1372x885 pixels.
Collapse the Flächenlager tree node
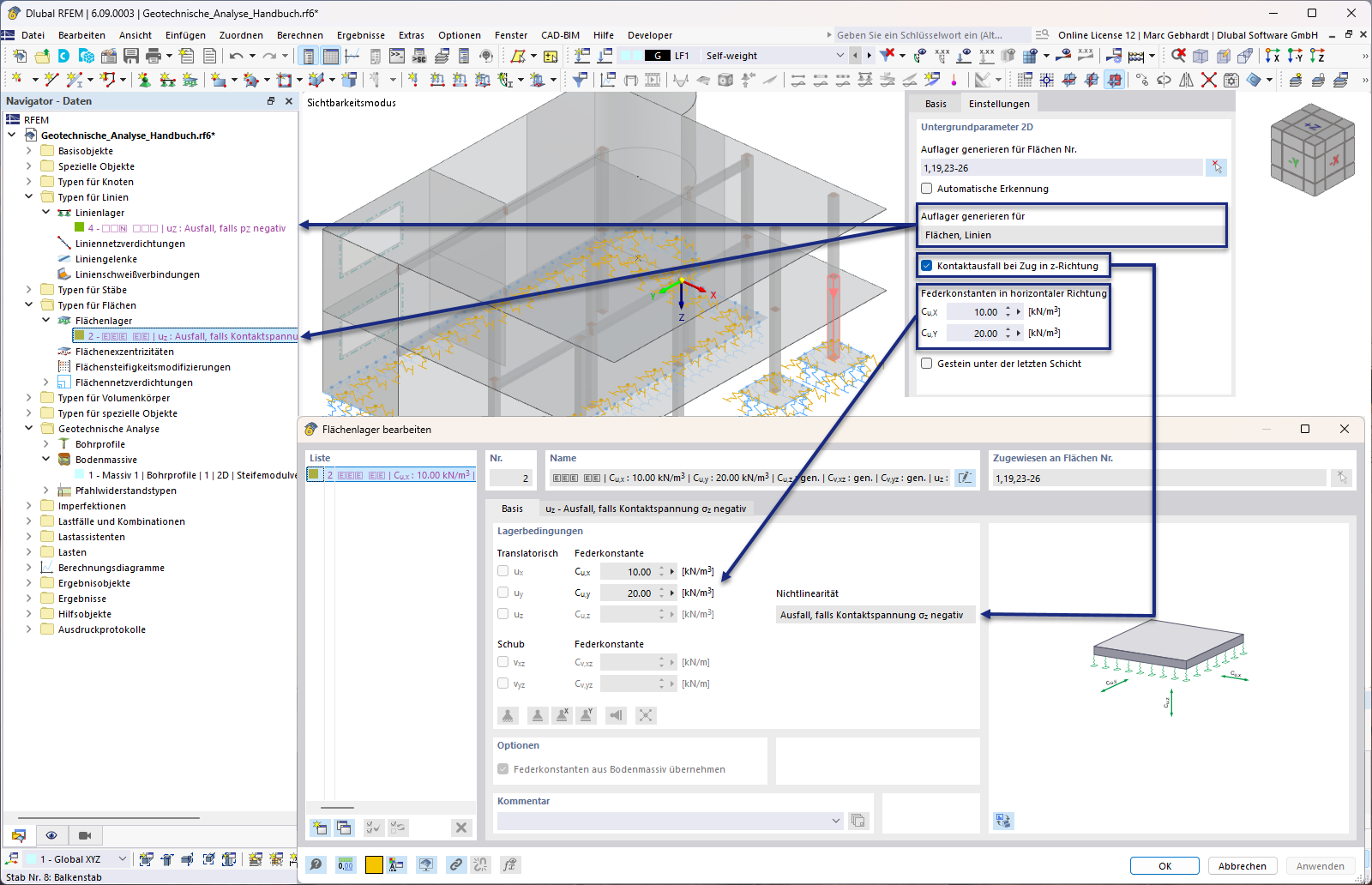coord(45,321)
